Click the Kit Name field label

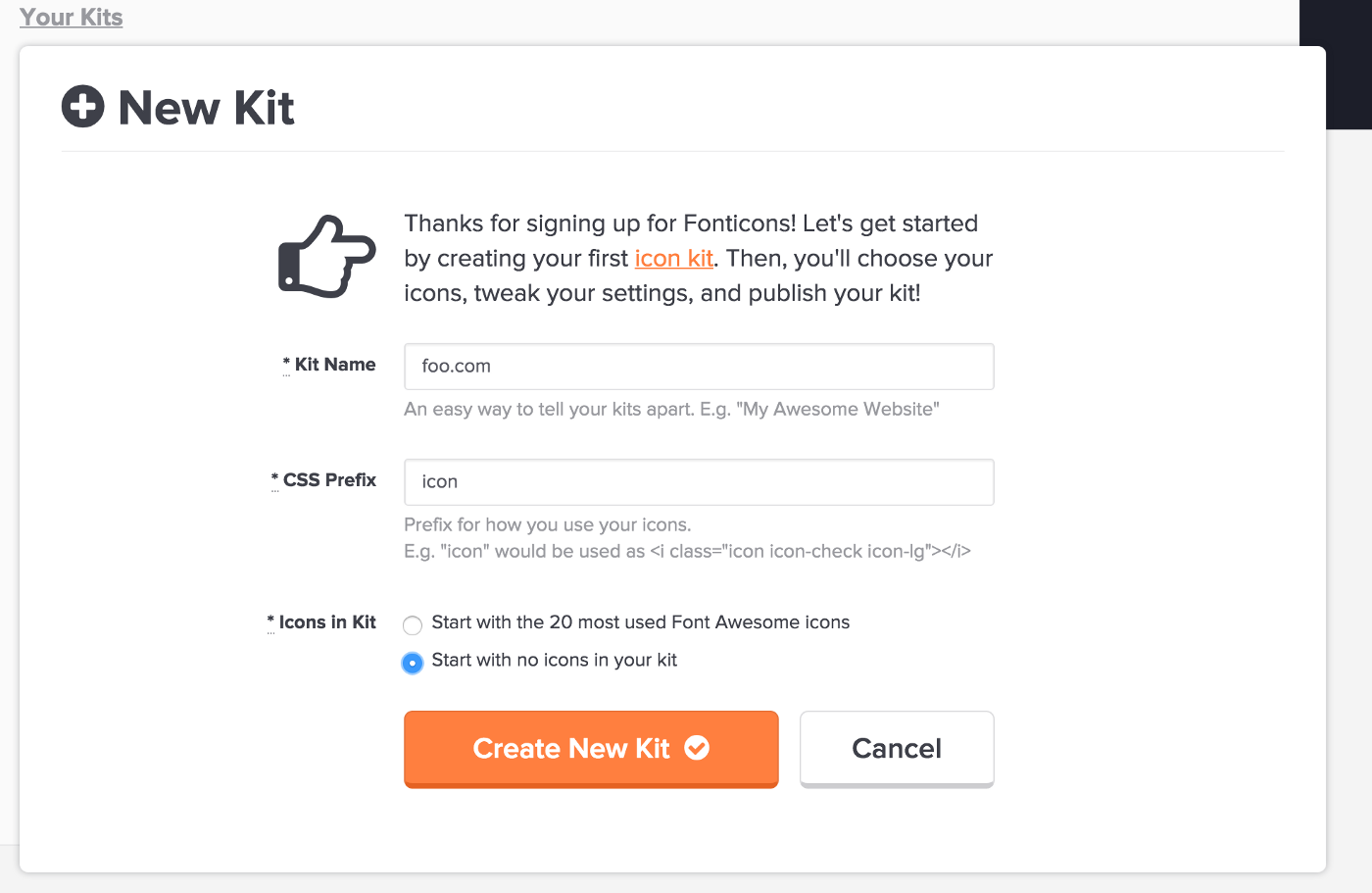pyautogui.click(x=335, y=365)
